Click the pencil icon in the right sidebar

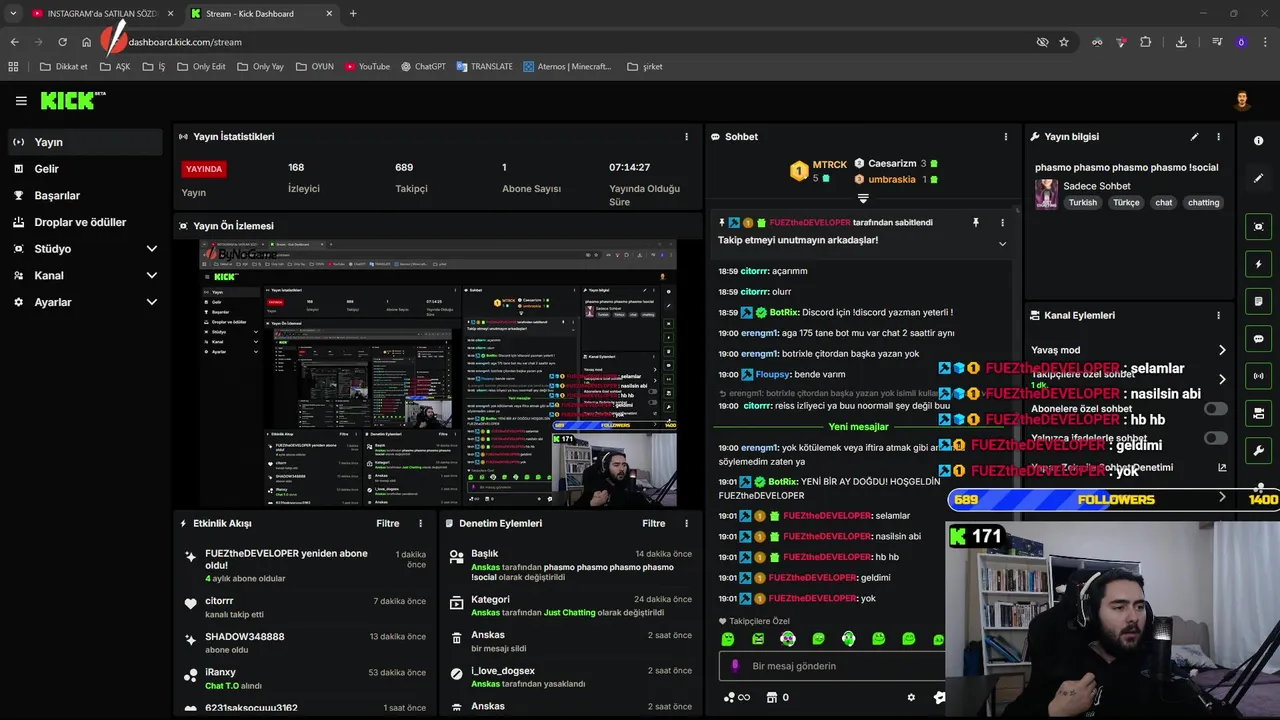[1258, 178]
